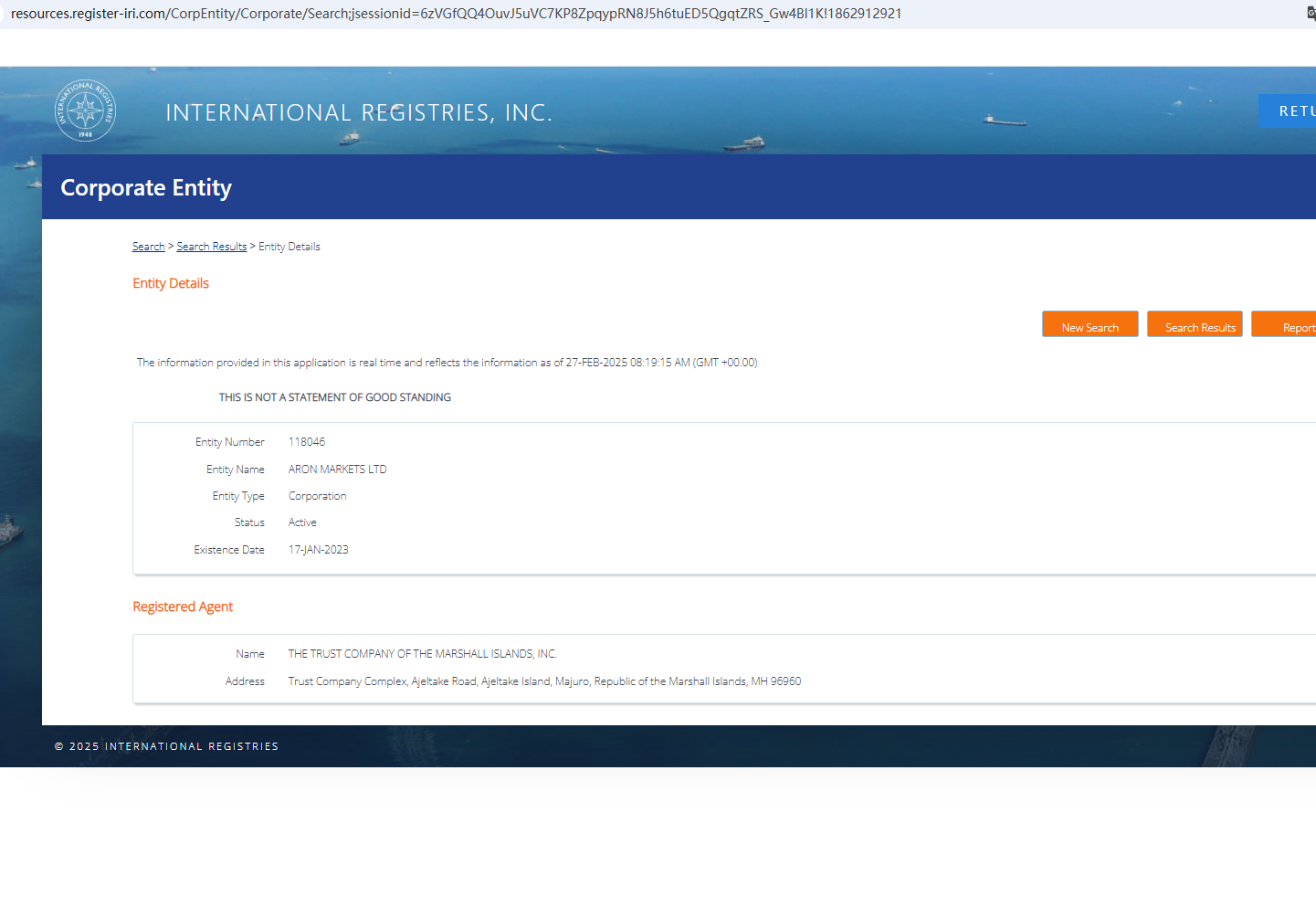1316x897 pixels.
Task: Click the Entity Type field label
Action: pos(238,496)
